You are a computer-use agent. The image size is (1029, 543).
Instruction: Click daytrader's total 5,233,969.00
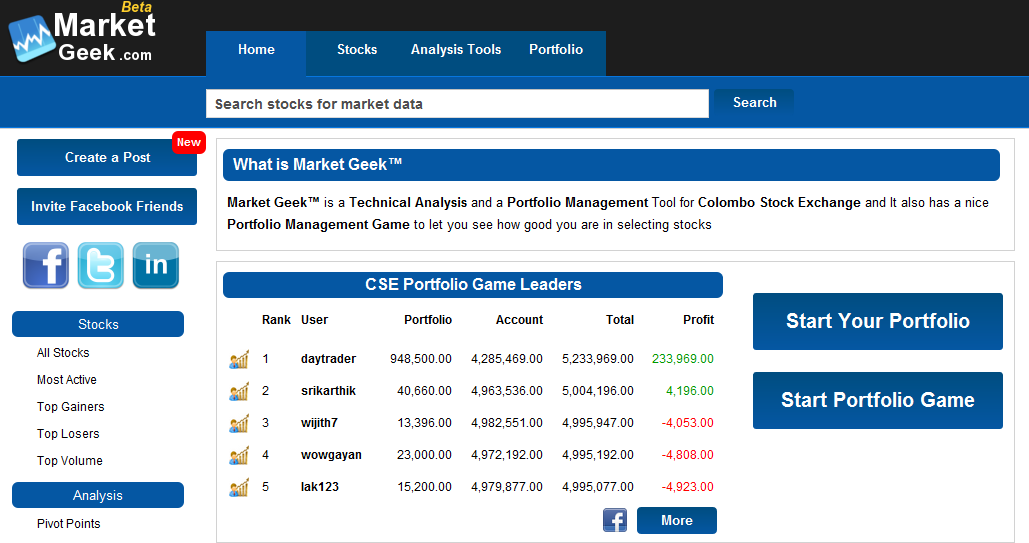coord(598,359)
